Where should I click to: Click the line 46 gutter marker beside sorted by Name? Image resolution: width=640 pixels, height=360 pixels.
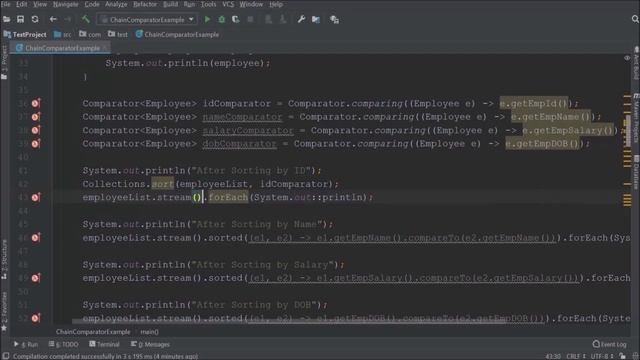click(36, 238)
